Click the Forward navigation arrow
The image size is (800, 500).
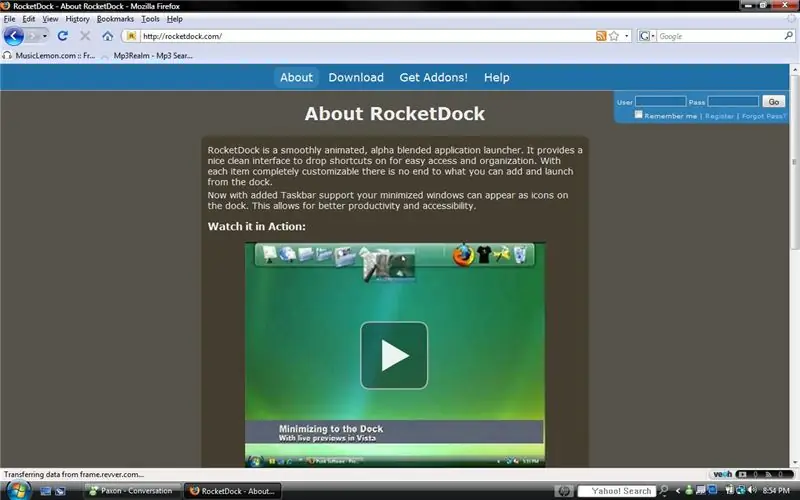click(33, 36)
